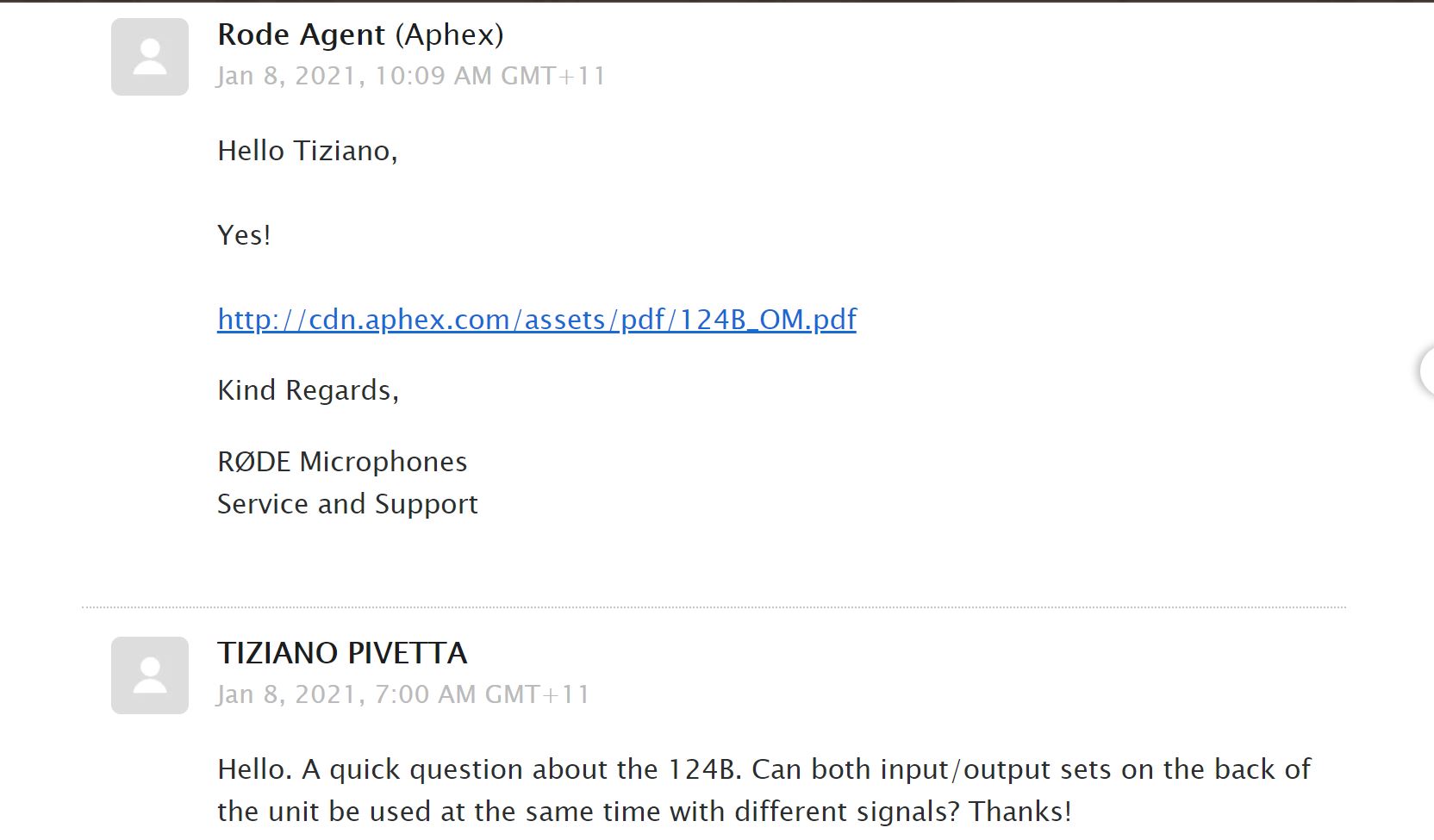The image size is (1434, 840).
Task: Click the Rode Agent avatar icon
Action: (x=150, y=57)
